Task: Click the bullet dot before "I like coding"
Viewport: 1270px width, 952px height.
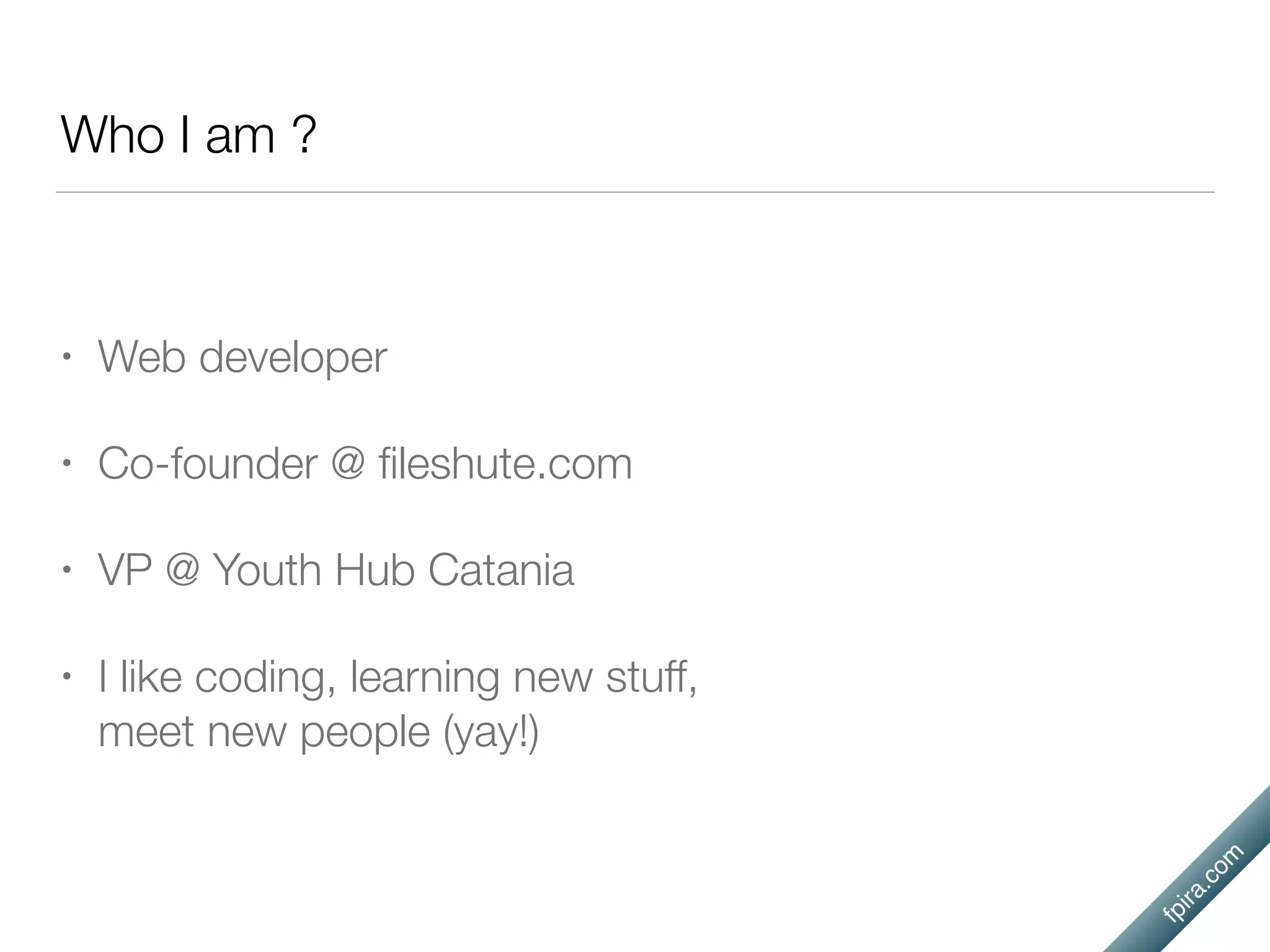Action: pos(67,676)
